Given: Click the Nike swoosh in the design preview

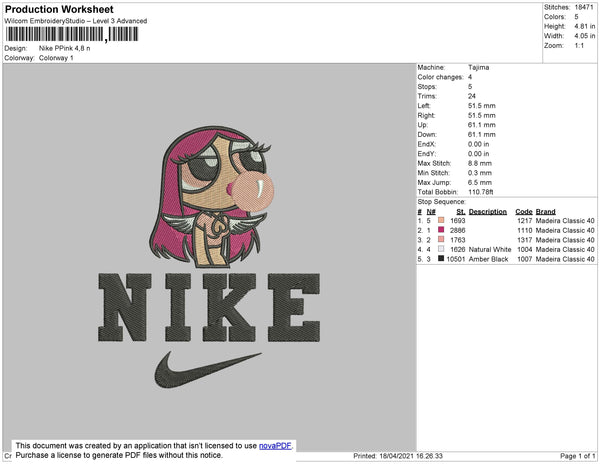Looking at the screenshot, I should pyautogui.click(x=208, y=370).
